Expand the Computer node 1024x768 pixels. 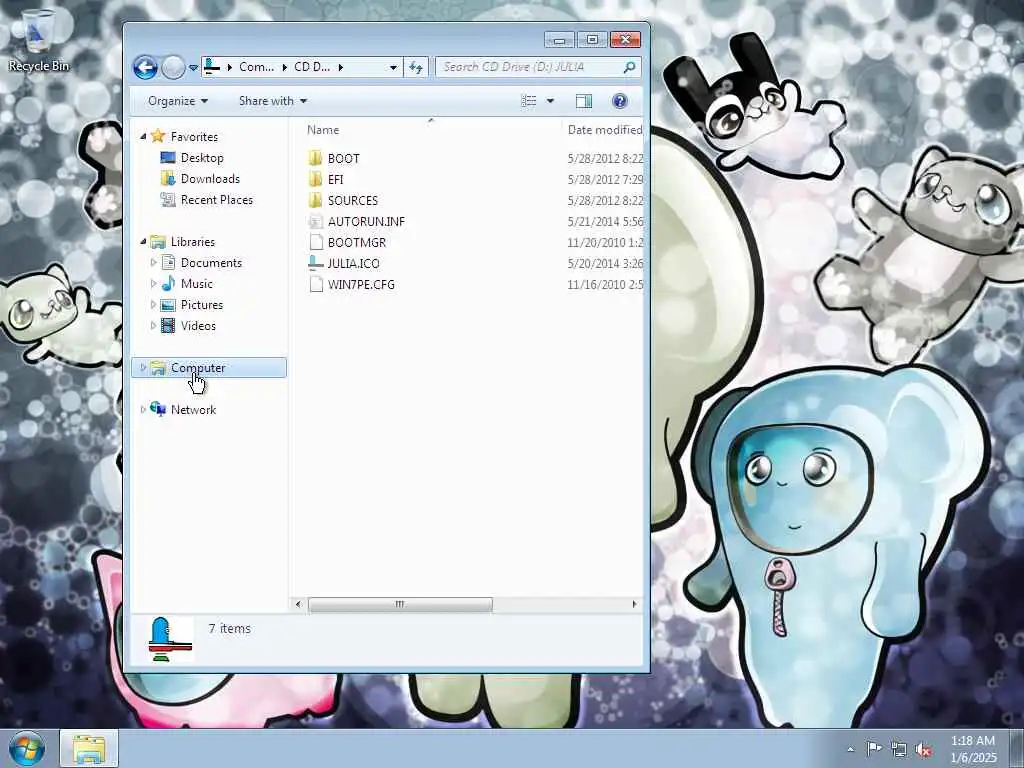pos(143,368)
